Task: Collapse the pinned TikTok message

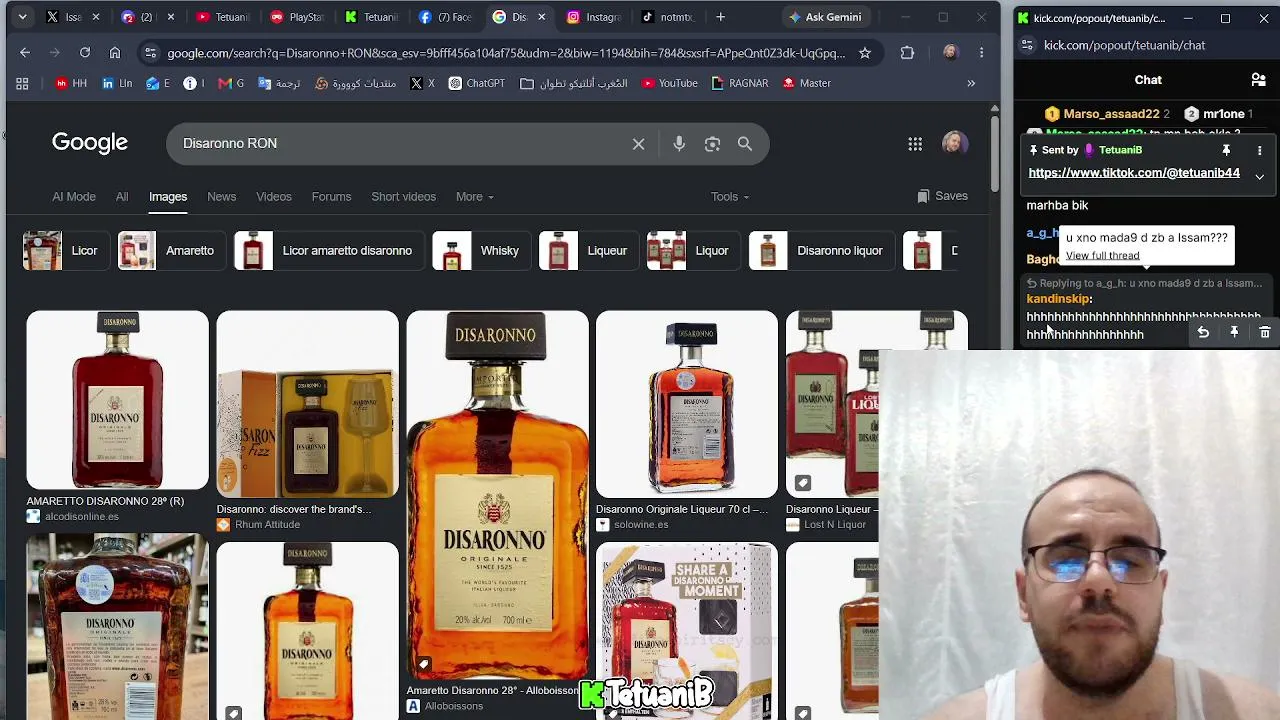Action: pyautogui.click(x=1259, y=176)
